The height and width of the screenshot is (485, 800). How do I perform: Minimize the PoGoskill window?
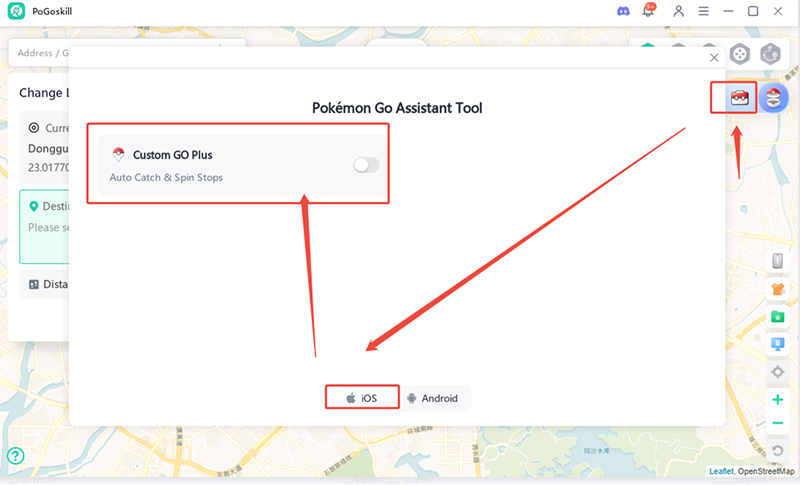[728, 11]
